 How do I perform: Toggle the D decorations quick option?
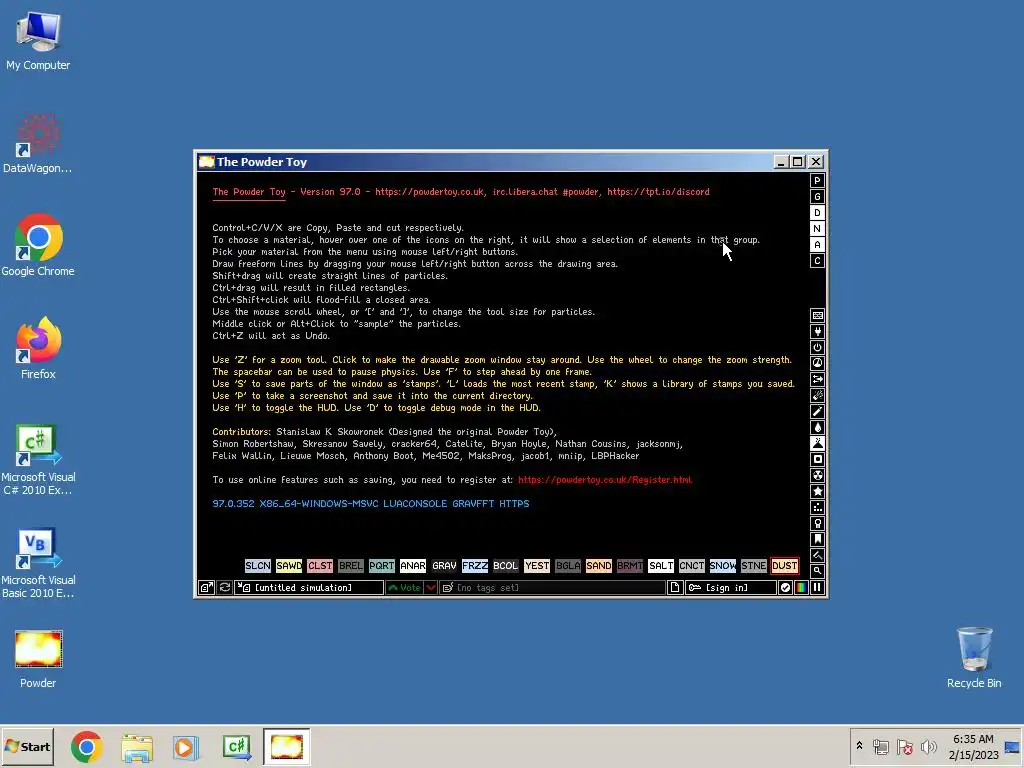pyautogui.click(x=817, y=213)
